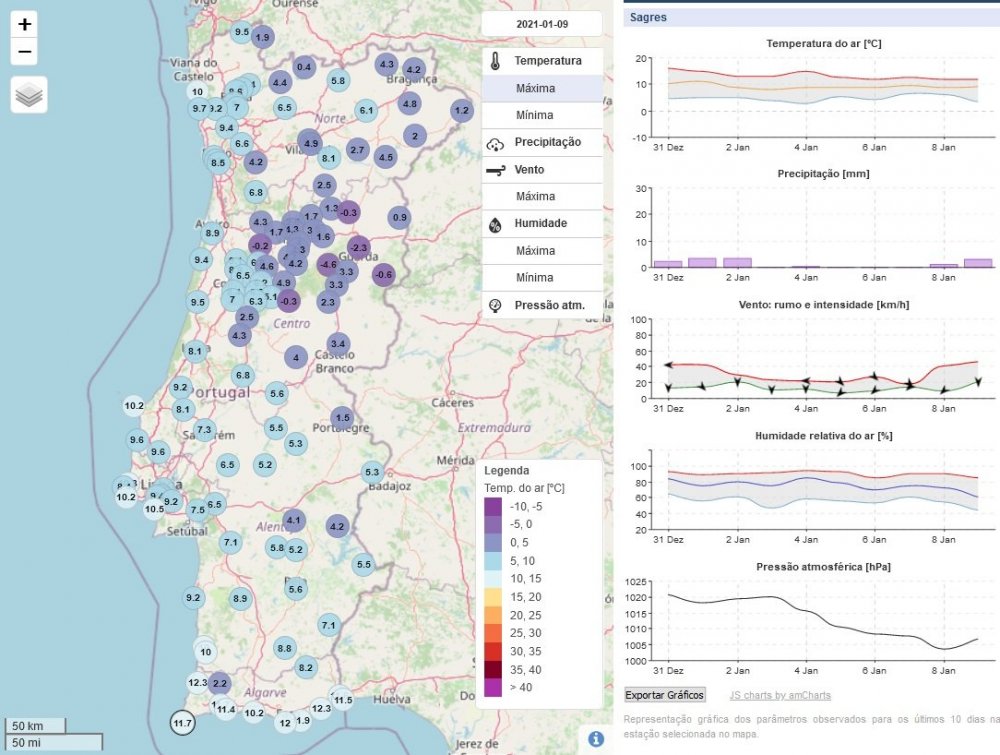Click the wind icon beside Vento
The width and height of the screenshot is (1000, 755).
point(495,170)
